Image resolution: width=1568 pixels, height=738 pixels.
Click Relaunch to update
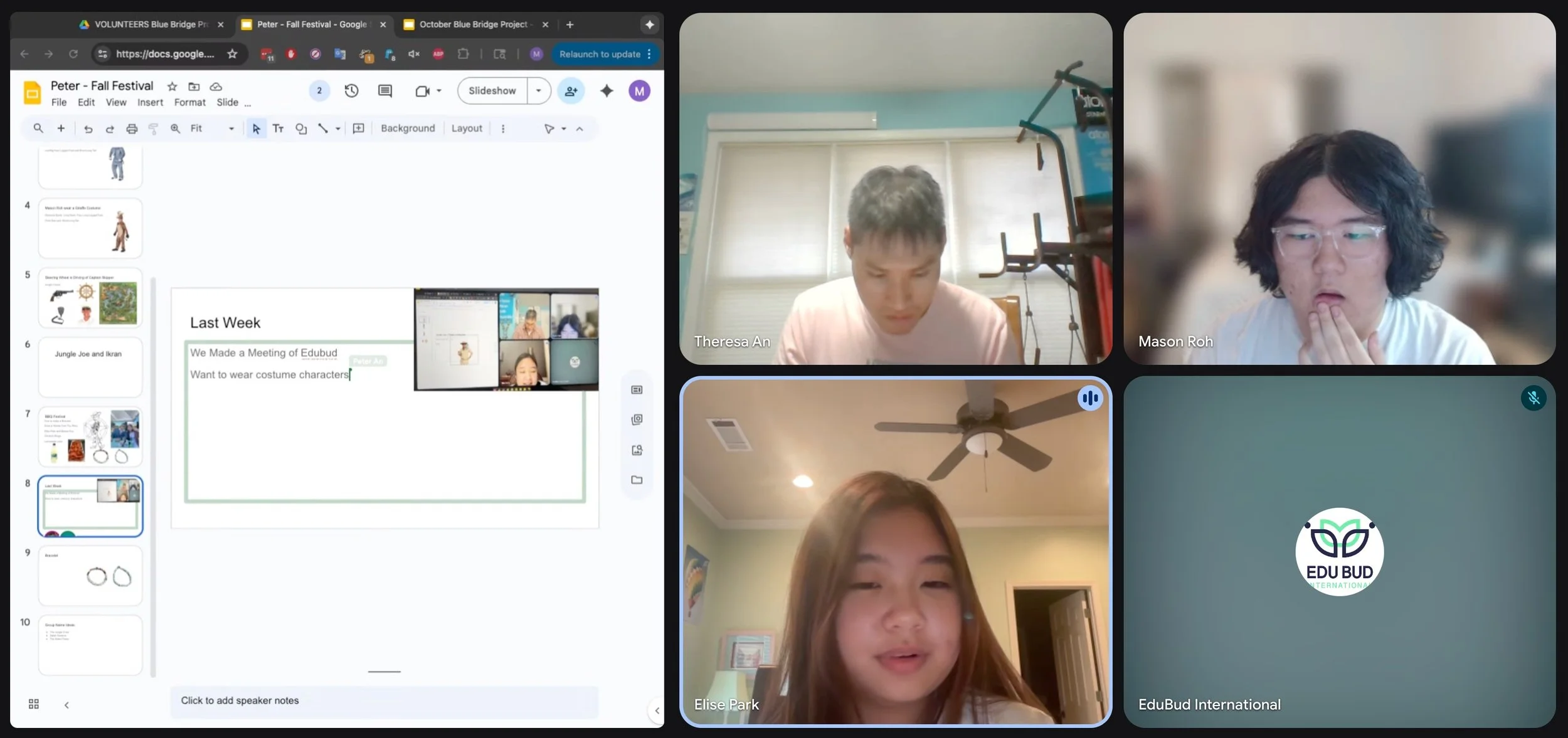point(600,54)
